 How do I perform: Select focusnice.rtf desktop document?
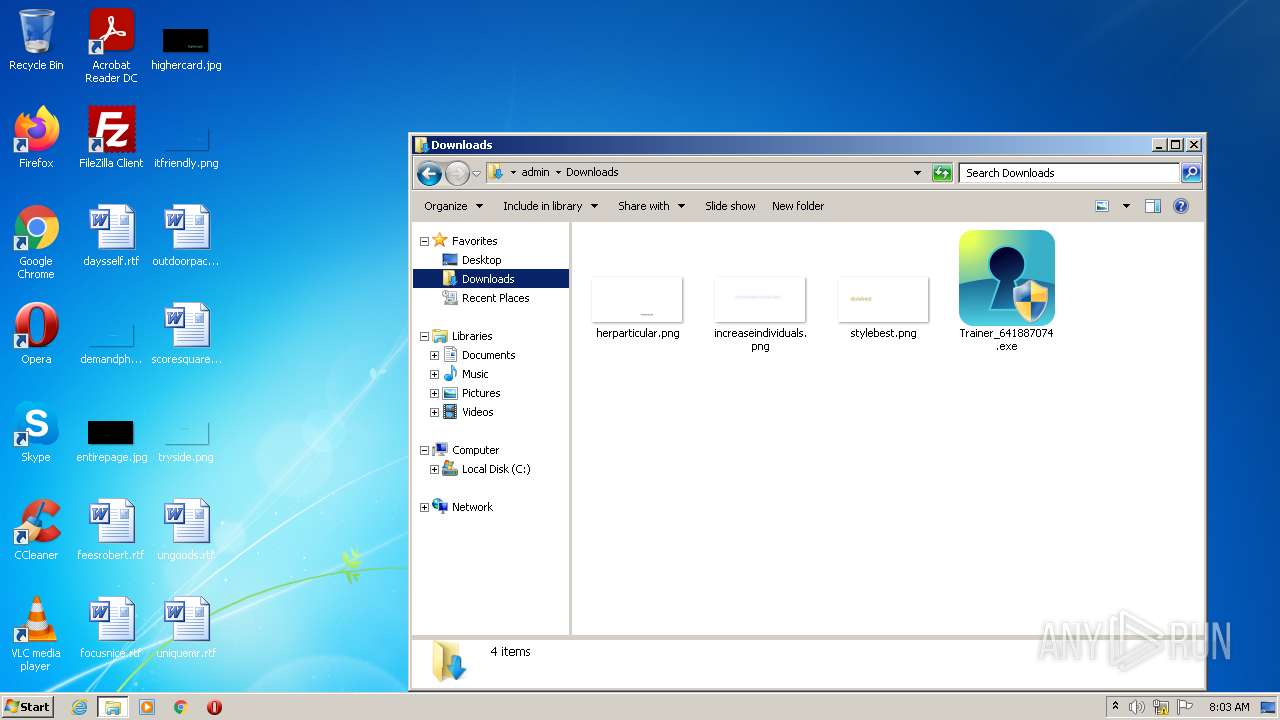click(111, 627)
